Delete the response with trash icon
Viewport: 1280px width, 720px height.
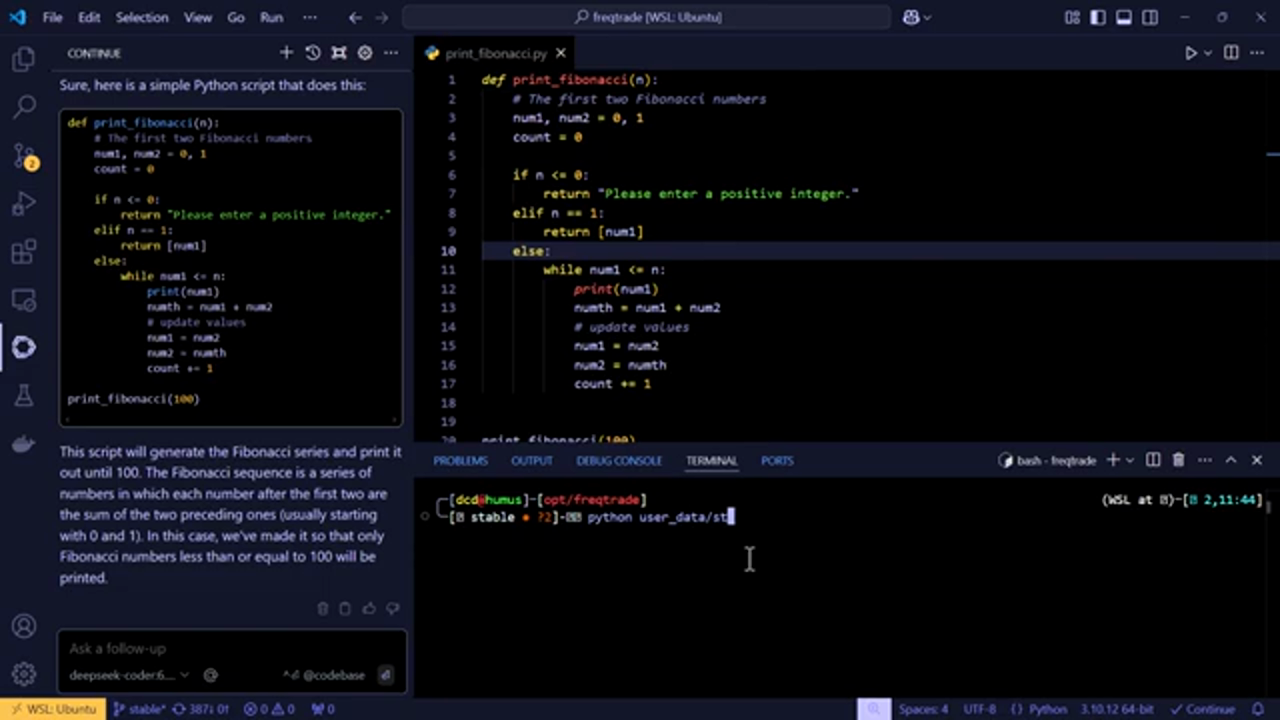click(323, 608)
